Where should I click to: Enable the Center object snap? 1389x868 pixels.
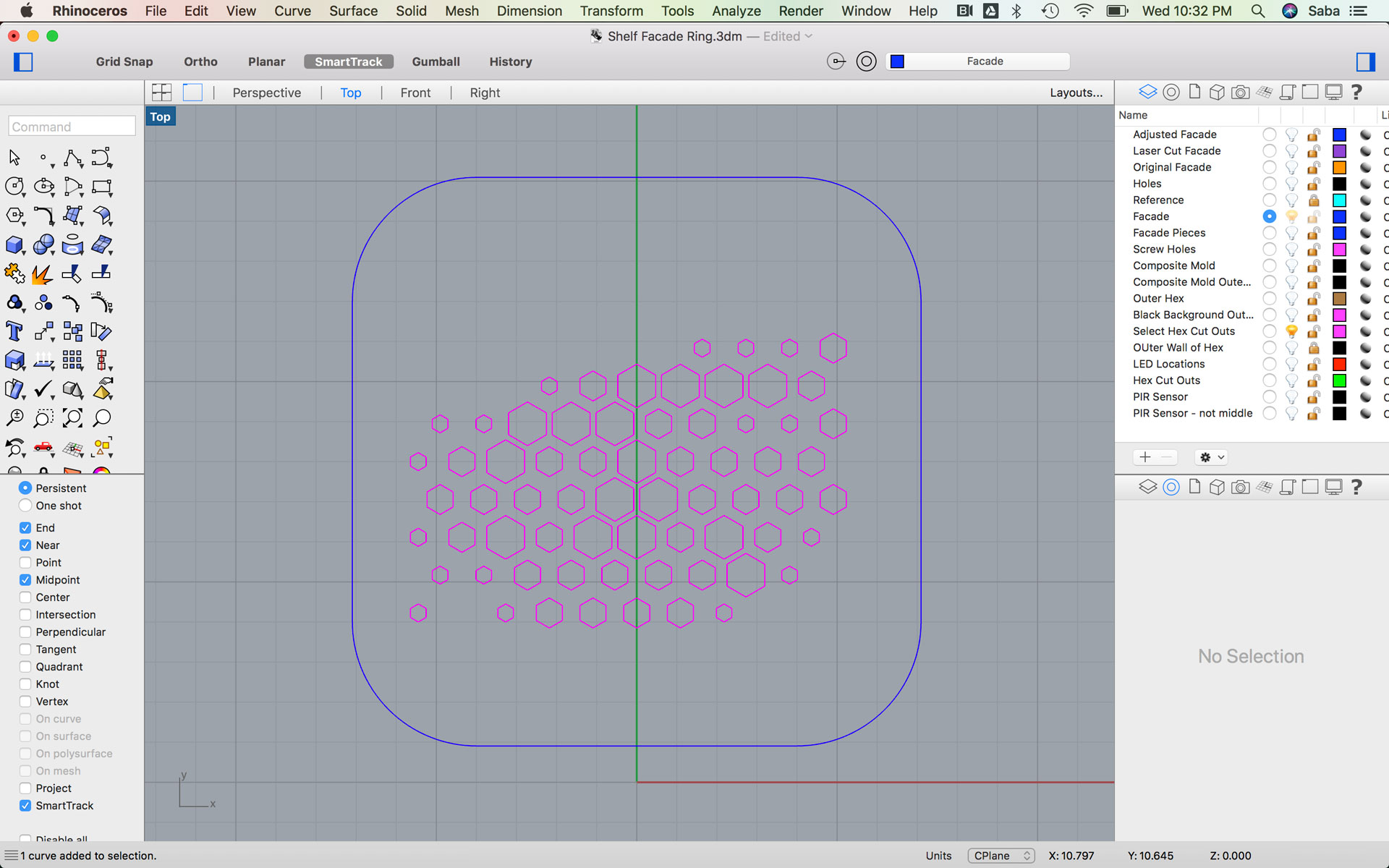pyautogui.click(x=25, y=597)
